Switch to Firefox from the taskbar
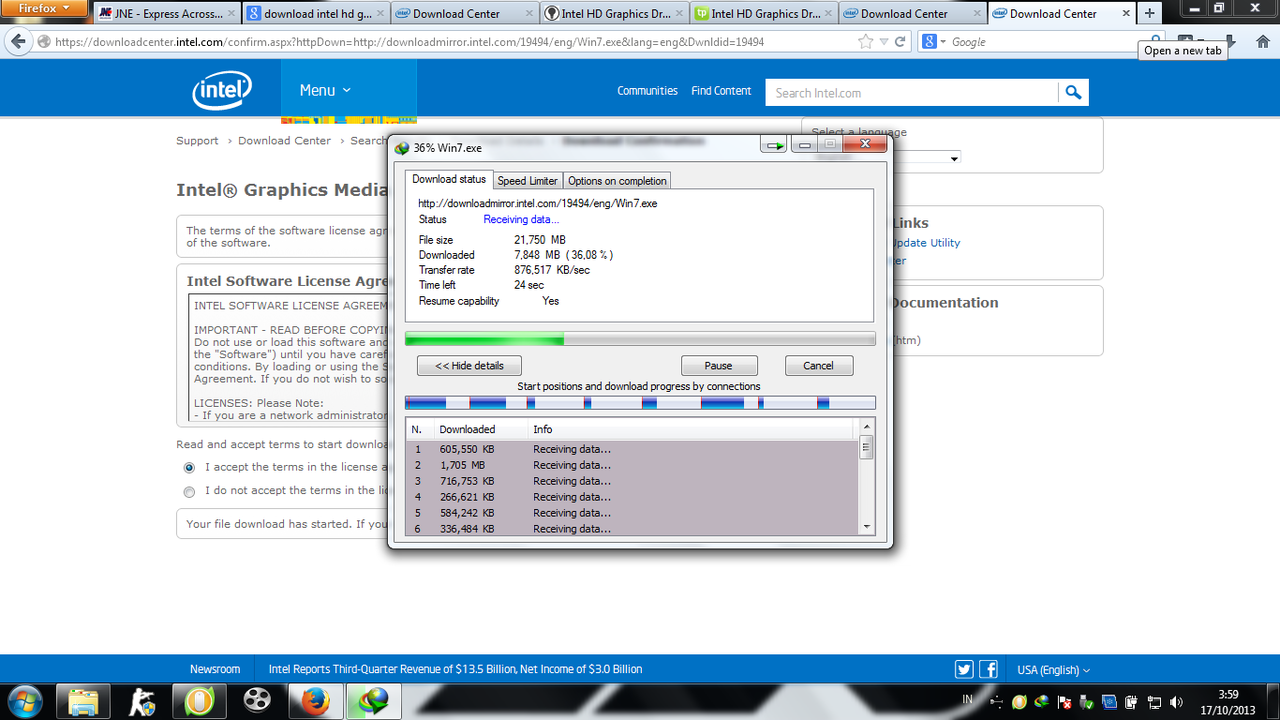Screen dimensions: 1280x720 (315, 701)
